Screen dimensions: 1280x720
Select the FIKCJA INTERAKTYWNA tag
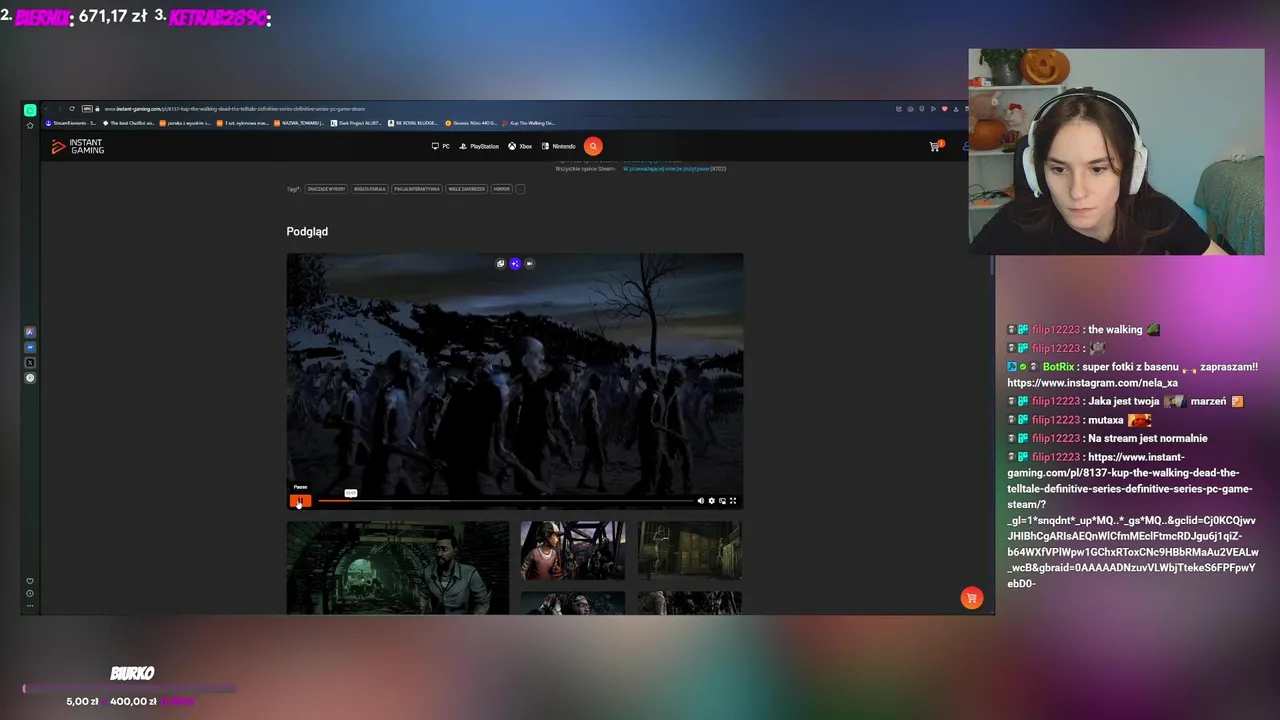pyautogui.click(x=417, y=189)
